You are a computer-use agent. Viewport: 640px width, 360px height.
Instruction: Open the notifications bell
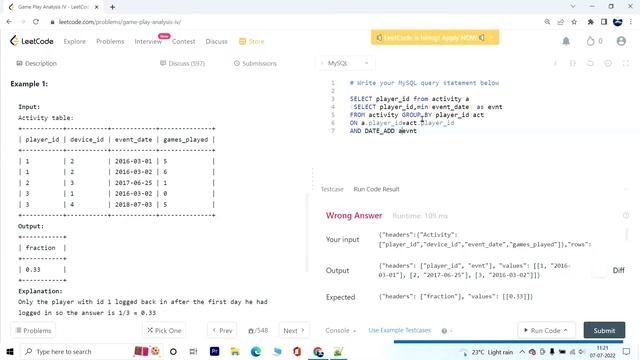pos(566,41)
